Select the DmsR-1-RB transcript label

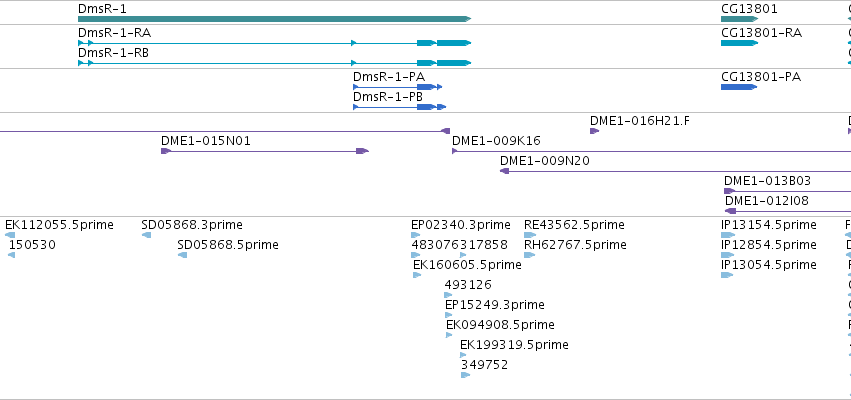click(x=113, y=53)
